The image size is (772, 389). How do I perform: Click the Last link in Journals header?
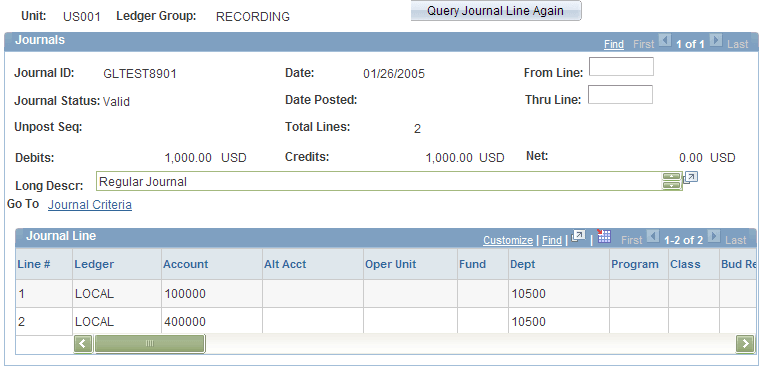[738, 44]
